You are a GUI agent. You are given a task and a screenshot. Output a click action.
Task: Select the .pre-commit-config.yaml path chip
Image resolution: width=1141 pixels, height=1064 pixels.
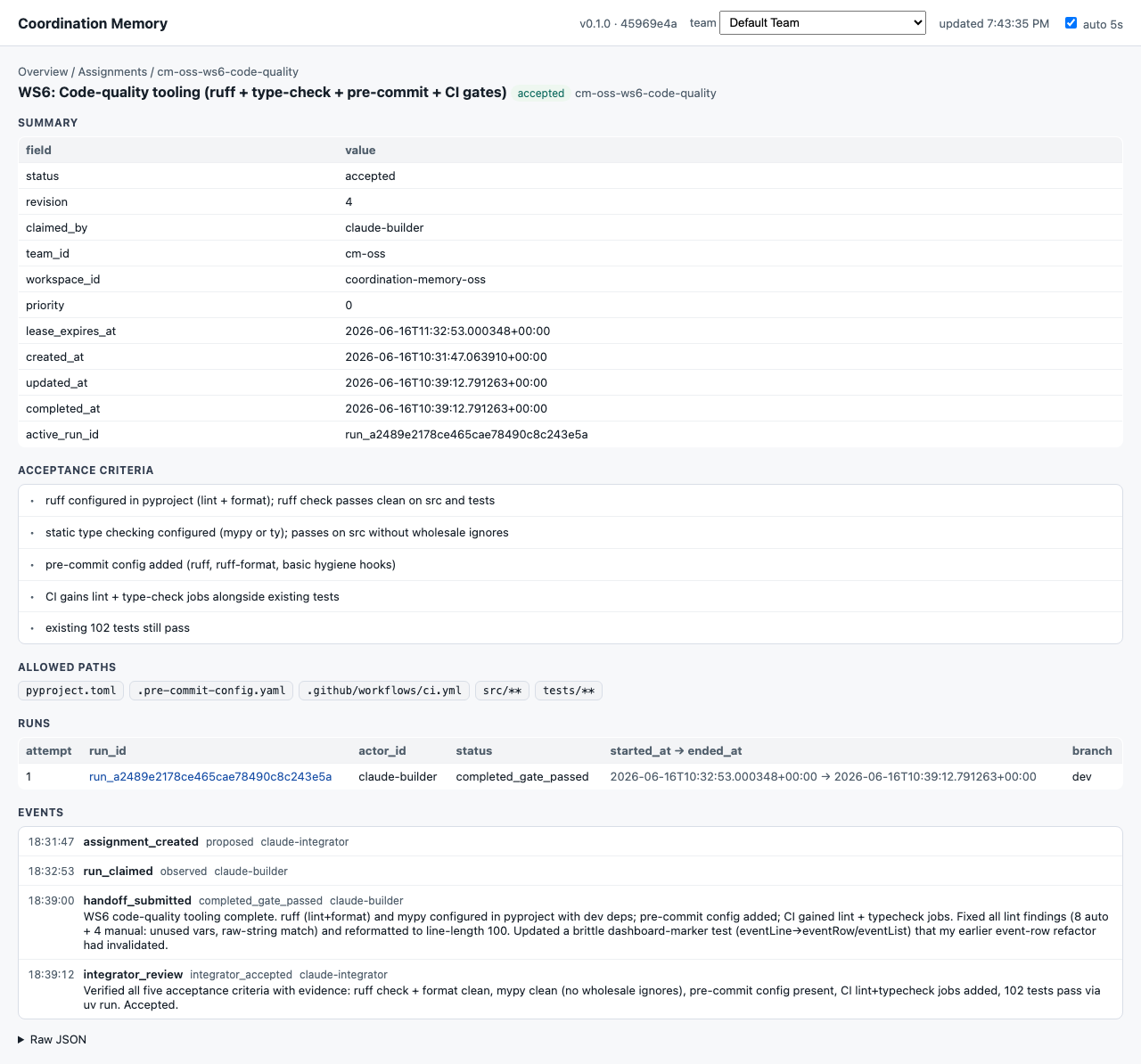tap(211, 691)
